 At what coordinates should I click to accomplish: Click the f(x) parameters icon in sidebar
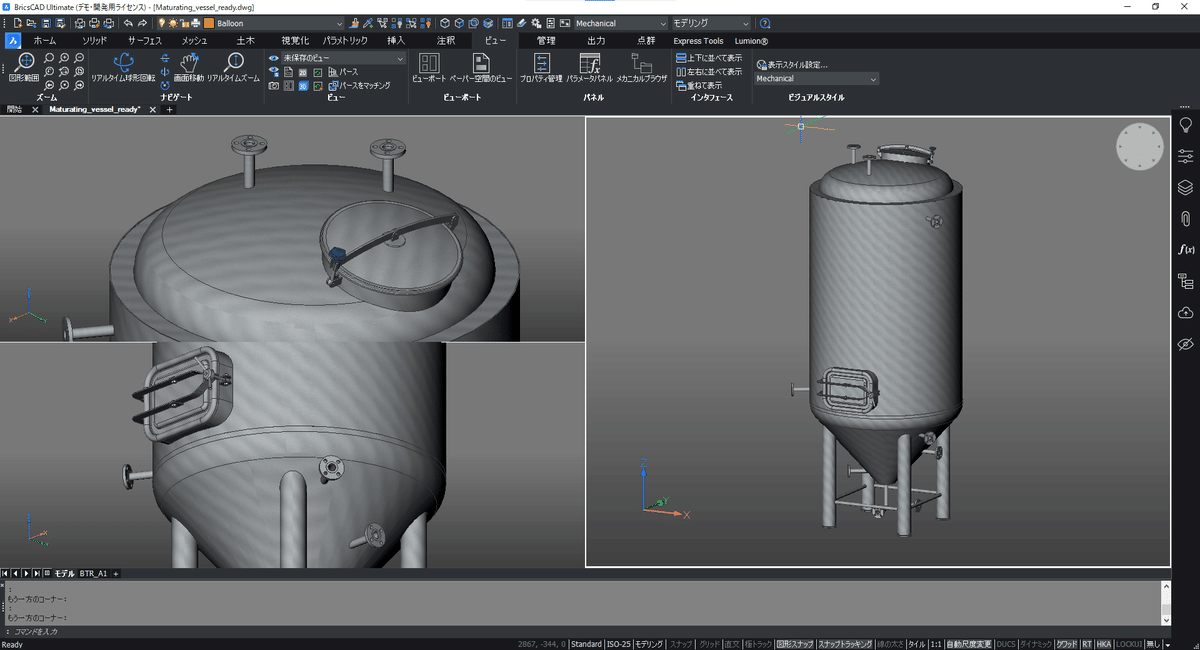[x=1185, y=249]
